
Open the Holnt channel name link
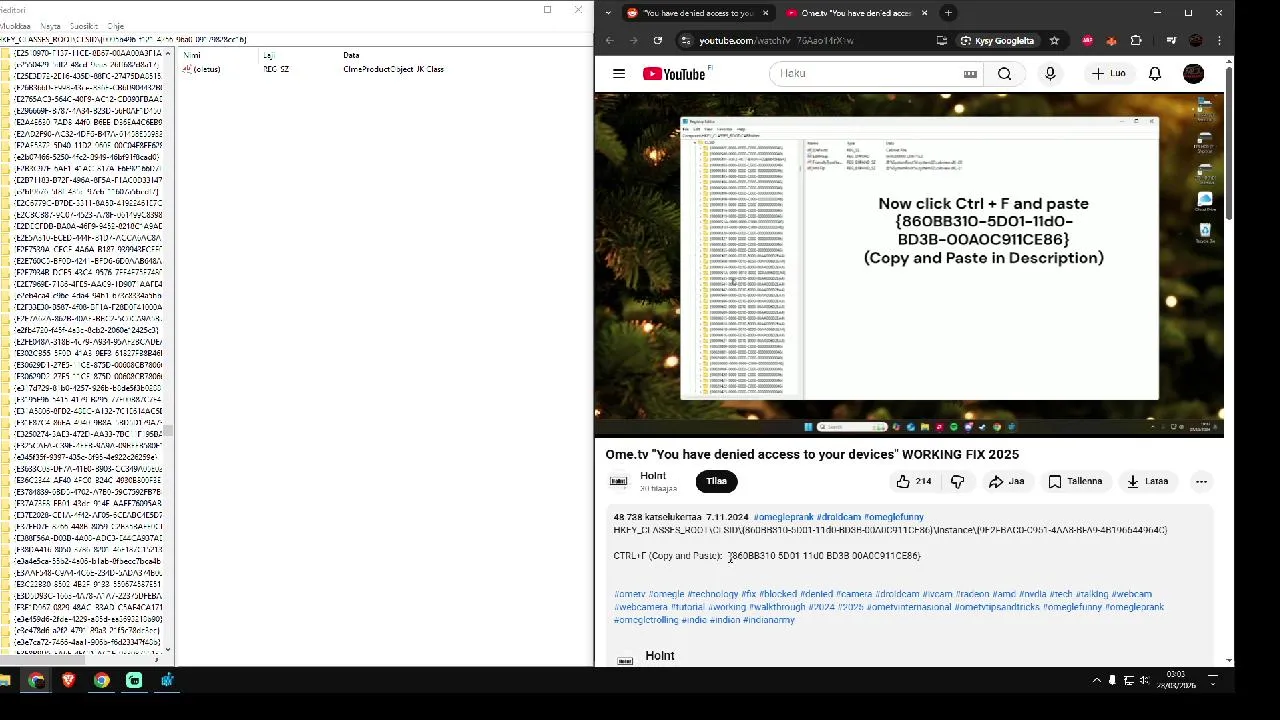[653, 476]
